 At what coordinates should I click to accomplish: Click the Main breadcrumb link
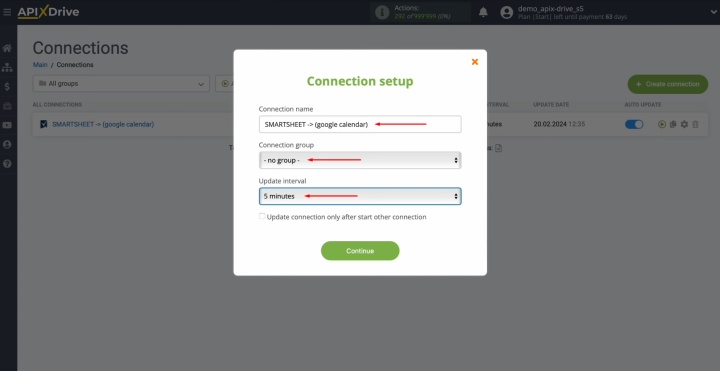40,65
